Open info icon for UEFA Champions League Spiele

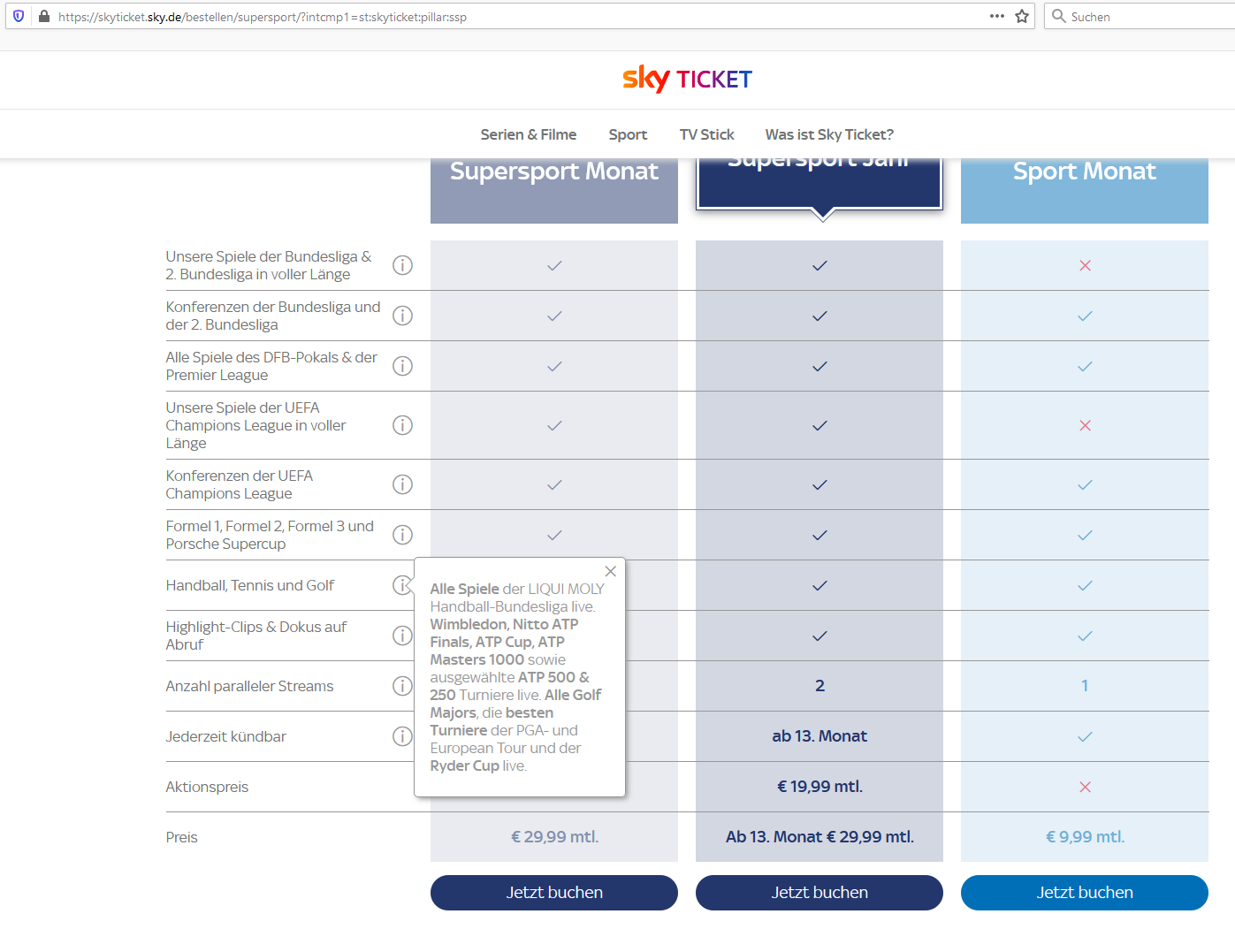(402, 425)
